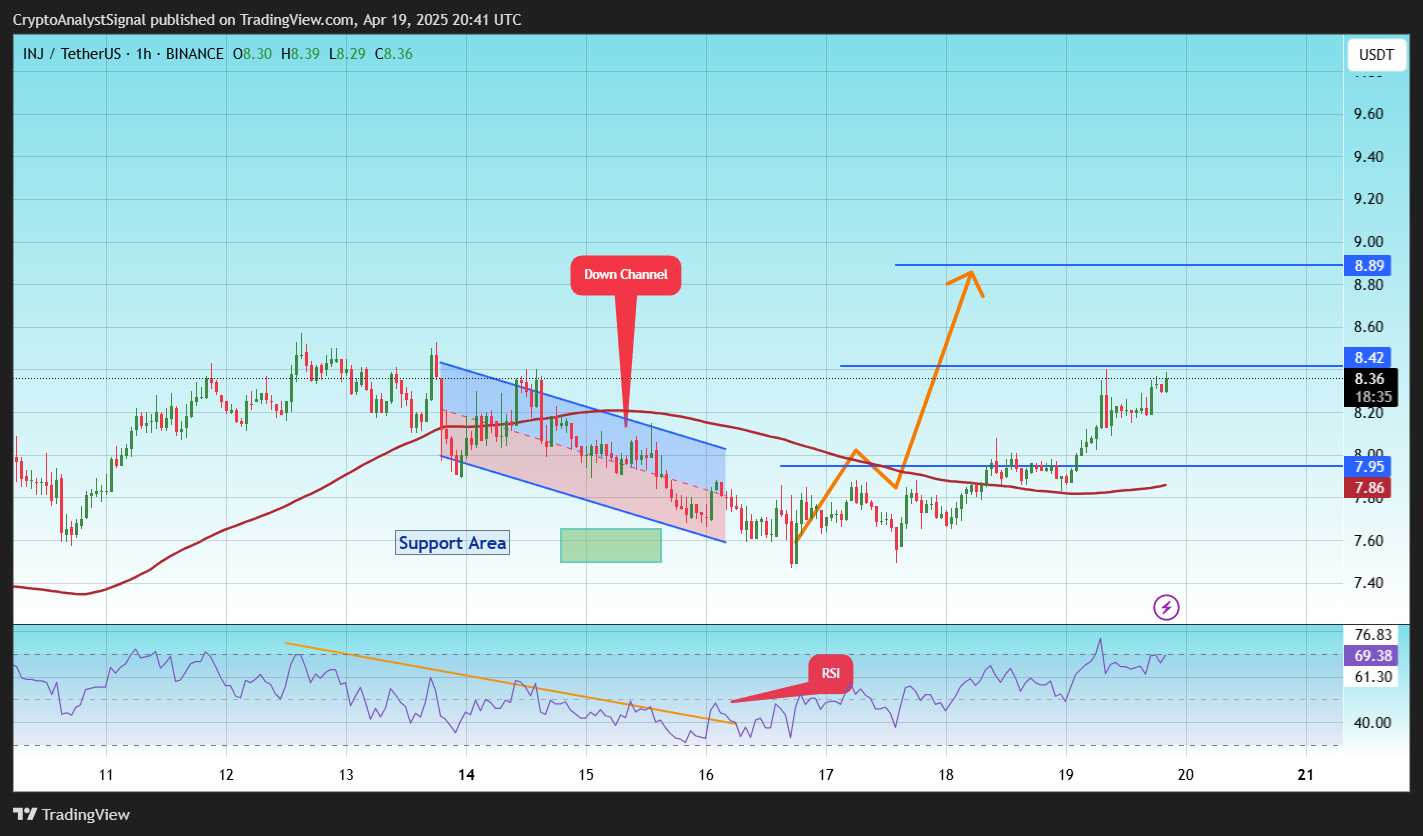Click date 19 on the time axis
The image size is (1423, 836).
tap(1066, 774)
